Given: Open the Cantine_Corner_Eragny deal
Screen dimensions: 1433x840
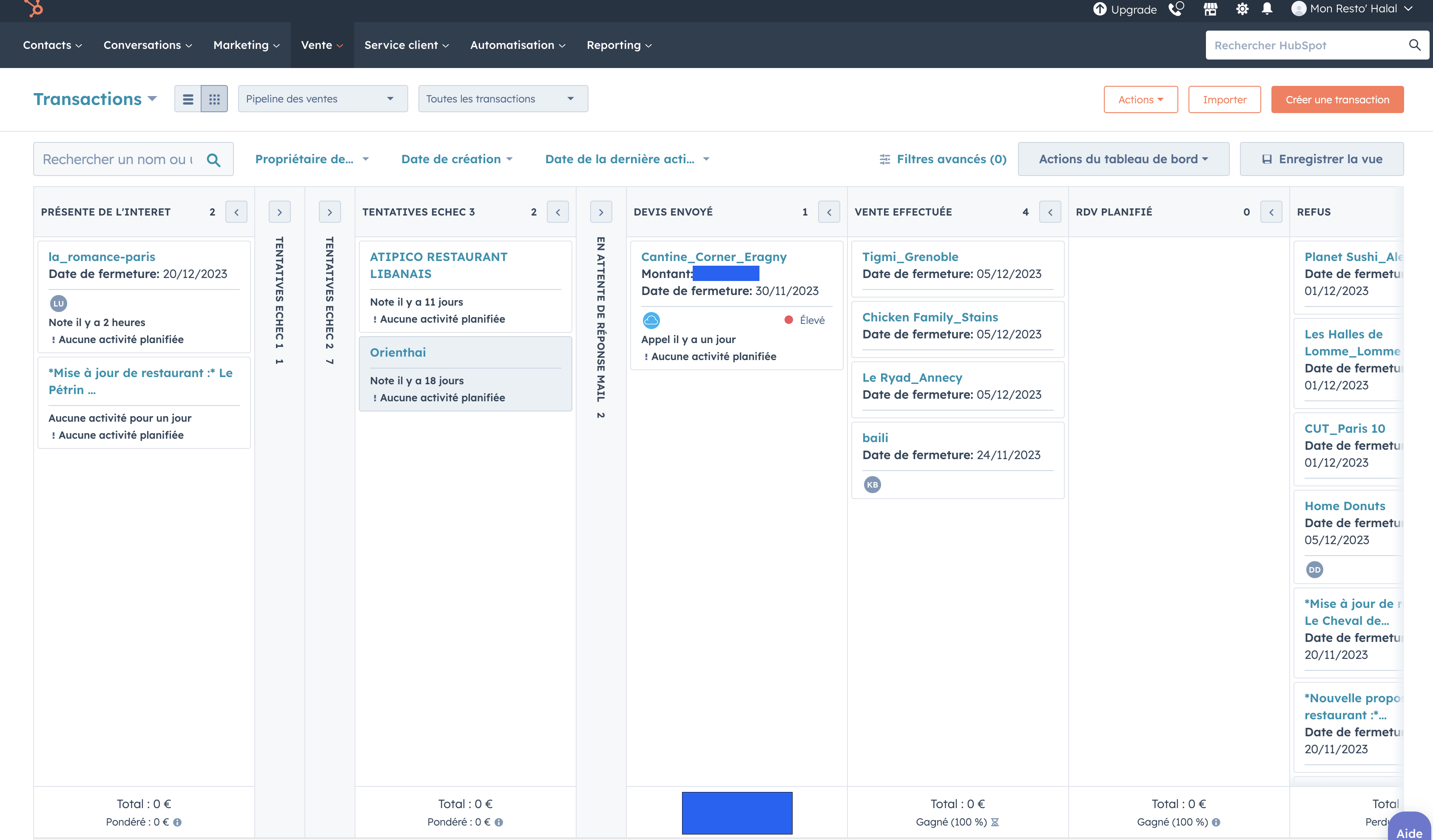Looking at the screenshot, I should (714, 257).
